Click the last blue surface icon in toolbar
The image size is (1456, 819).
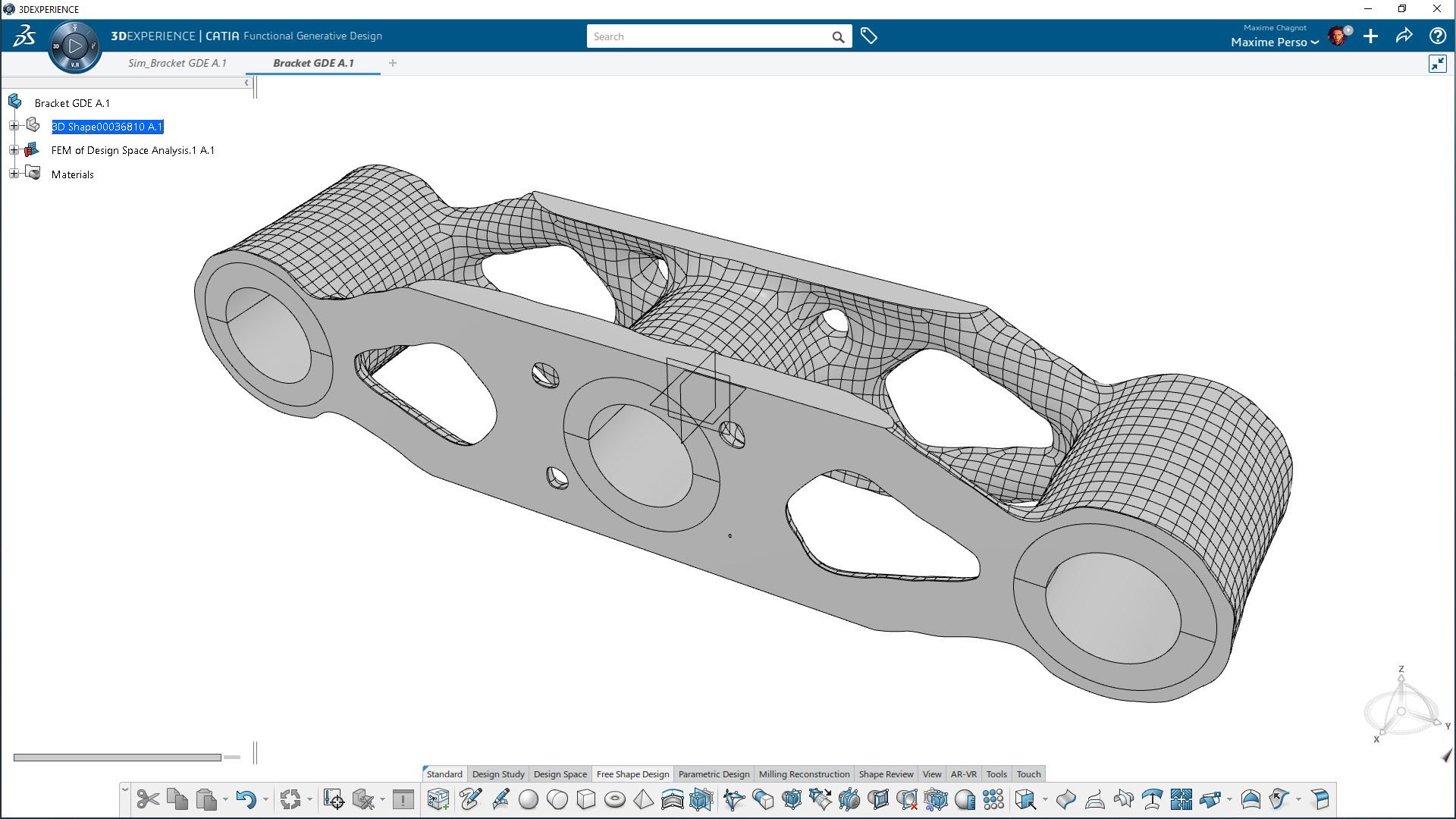point(1319,799)
